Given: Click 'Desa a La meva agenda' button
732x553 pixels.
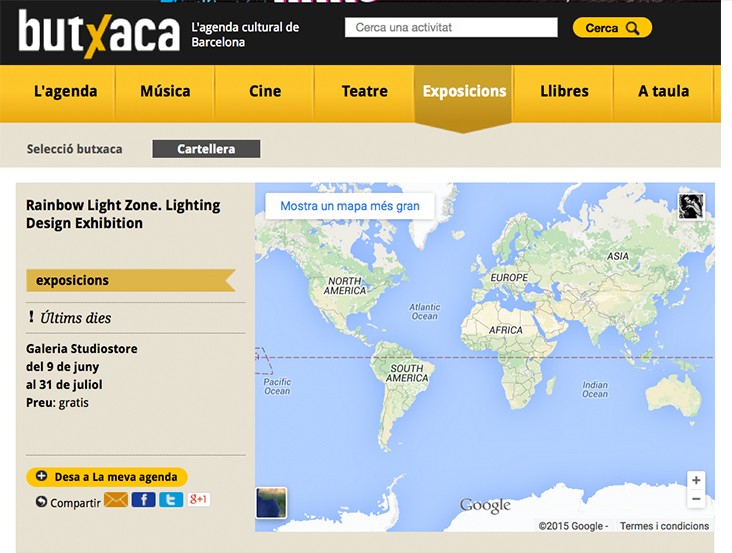Looking at the screenshot, I should click(x=107, y=477).
